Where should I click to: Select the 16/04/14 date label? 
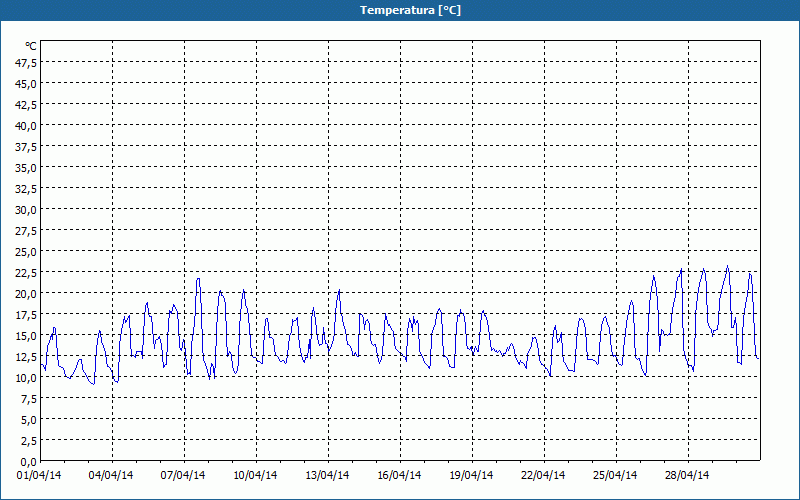tap(399, 476)
